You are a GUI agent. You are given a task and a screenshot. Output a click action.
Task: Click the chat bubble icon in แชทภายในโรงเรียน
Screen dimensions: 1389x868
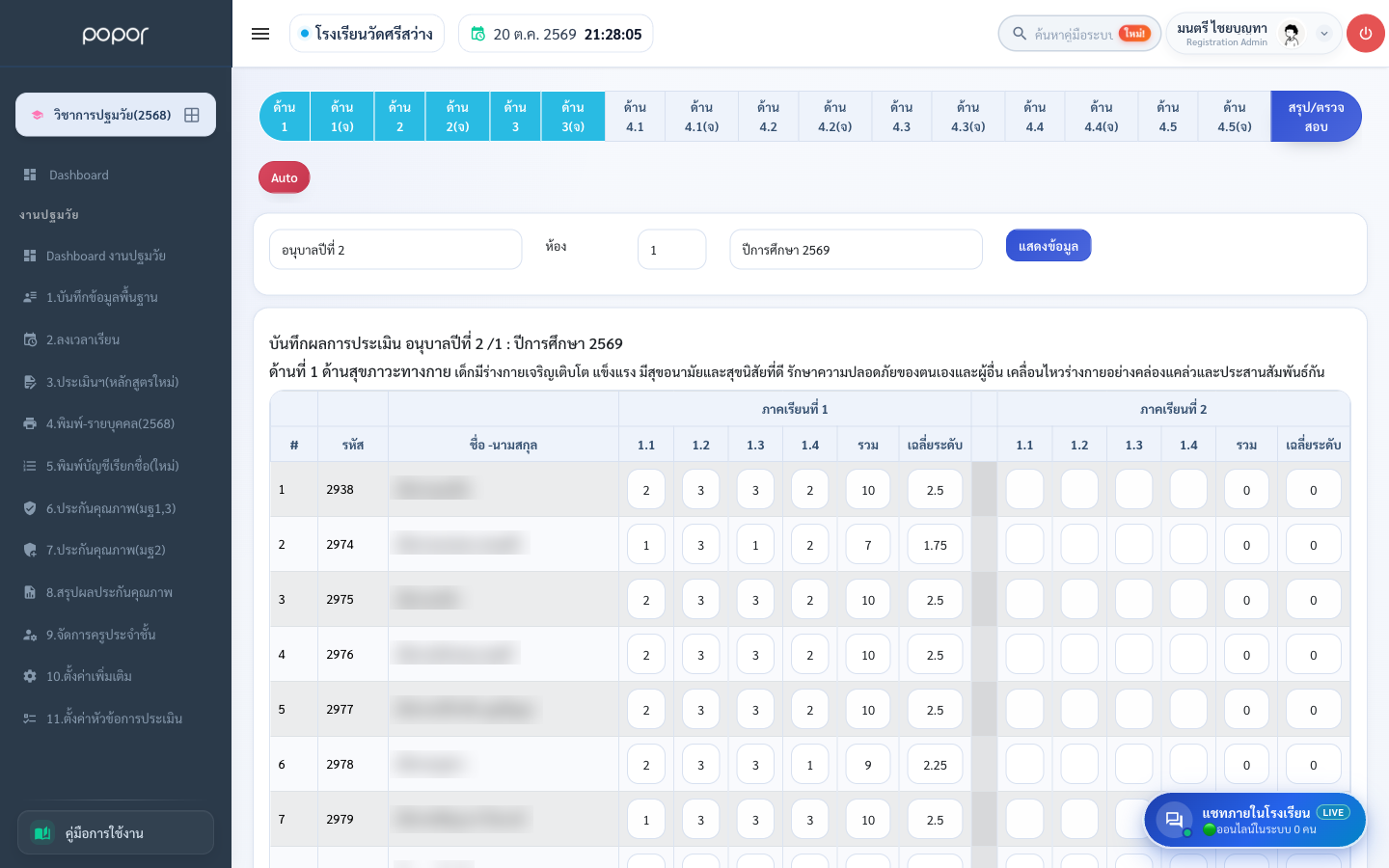tap(1174, 820)
